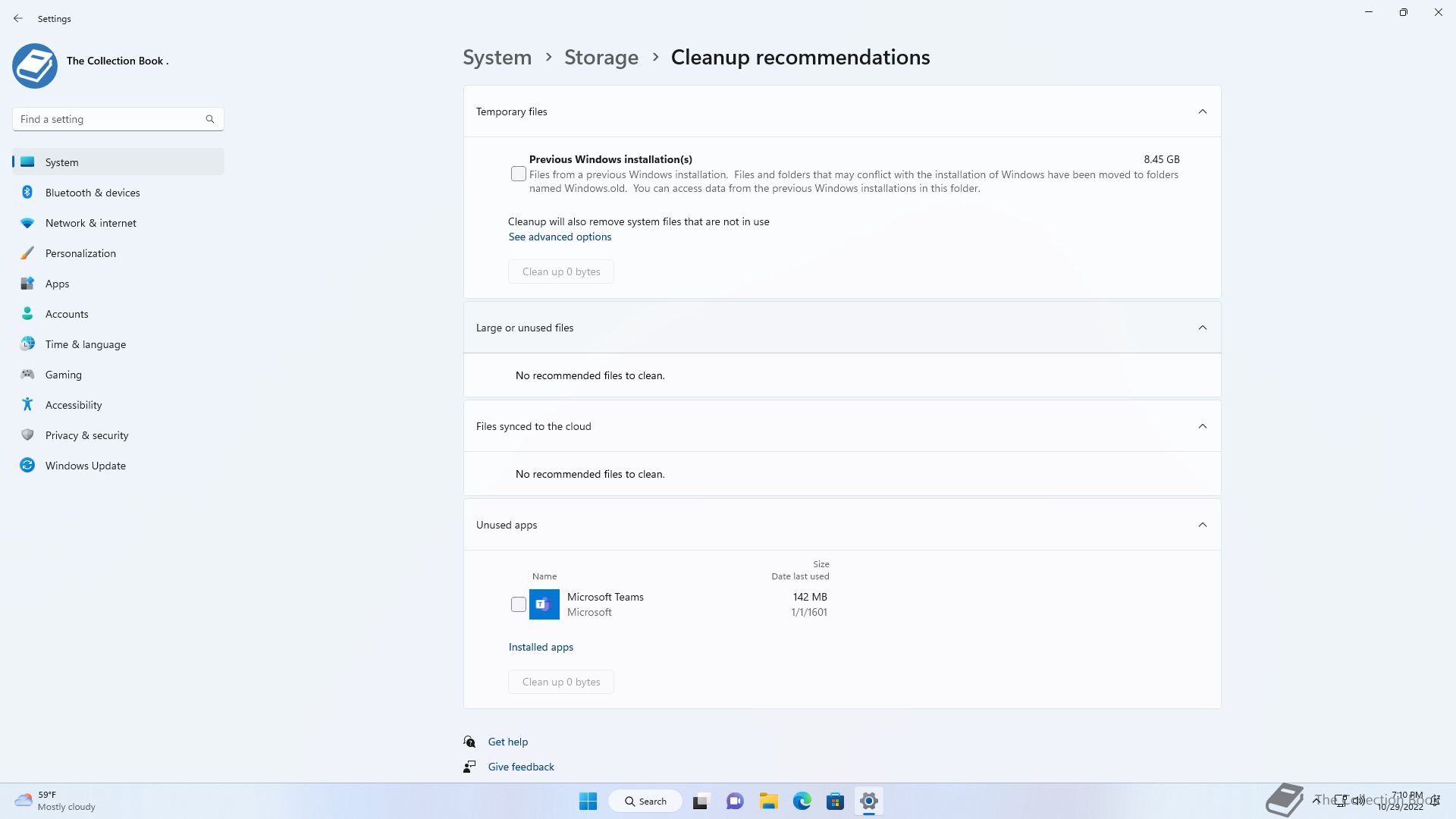The height and width of the screenshot is (819, 1456).
Task: Click the Settings gear in taskbar
Action: tap(869, 801)
